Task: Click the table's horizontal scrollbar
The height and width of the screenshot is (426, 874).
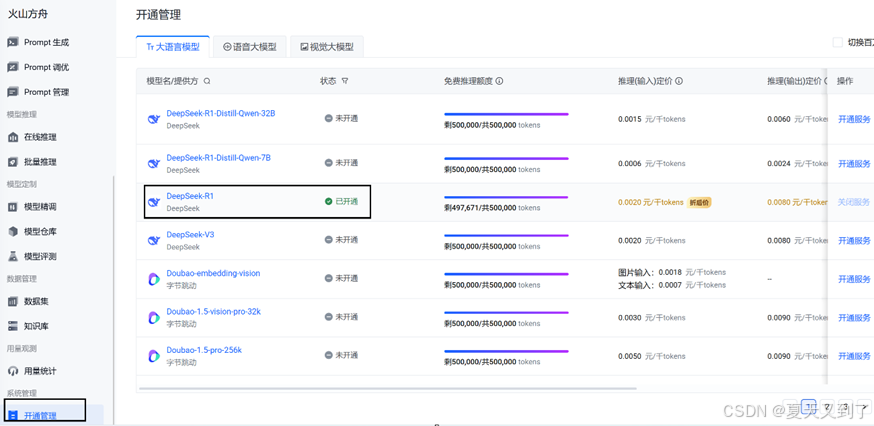Action: pyautogui.click(x=387, y=388)
